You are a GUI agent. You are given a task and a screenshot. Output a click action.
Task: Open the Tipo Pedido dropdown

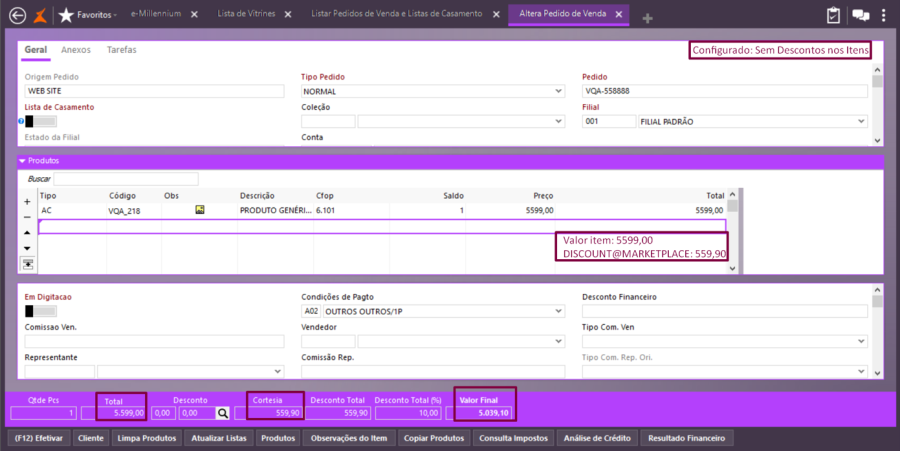[558, 91]
